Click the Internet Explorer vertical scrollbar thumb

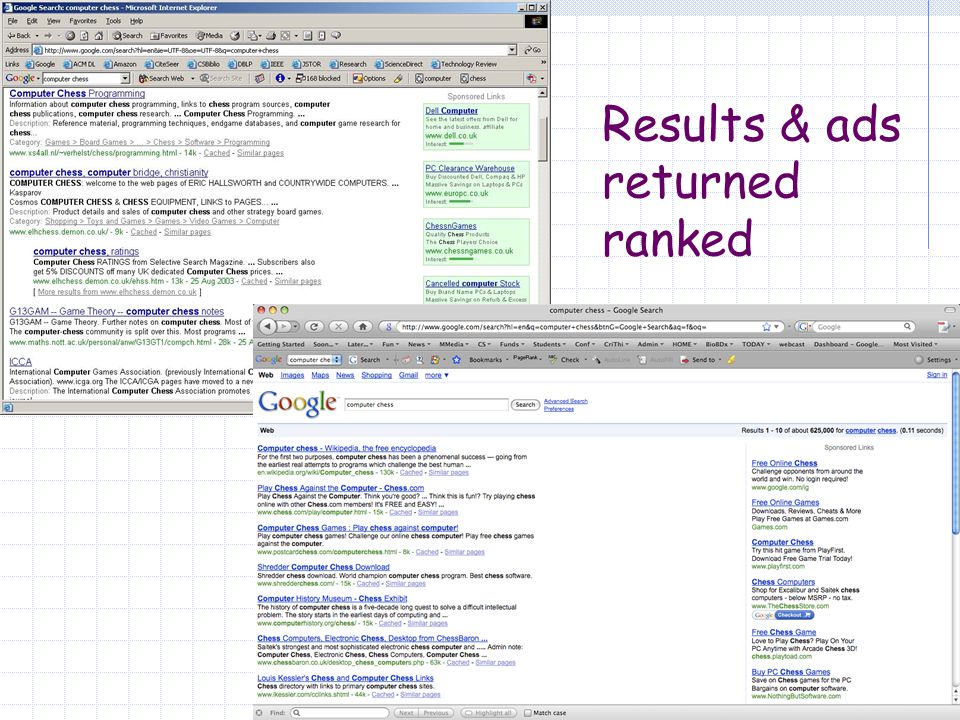tap(542, 138)
